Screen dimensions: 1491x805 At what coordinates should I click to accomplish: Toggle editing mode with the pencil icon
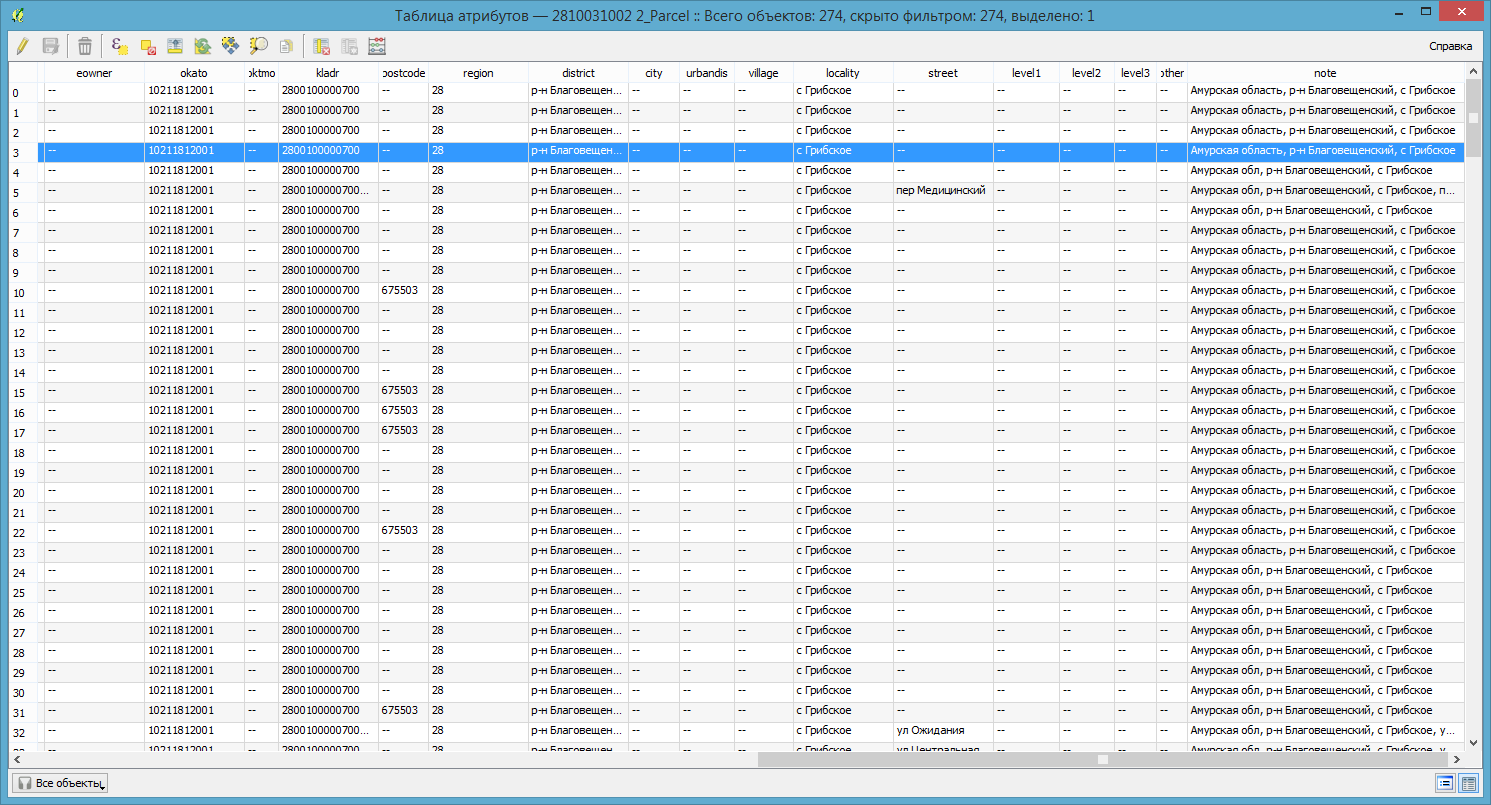coord(22,46)
